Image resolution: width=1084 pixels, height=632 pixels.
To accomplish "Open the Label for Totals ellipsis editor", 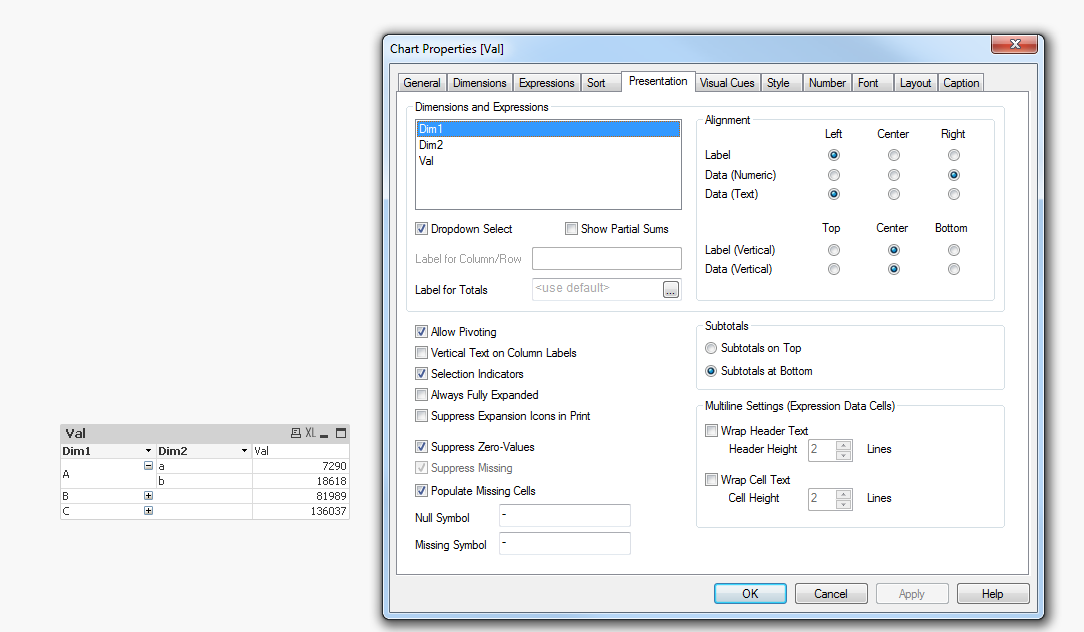I will click(x=671, y=289).
